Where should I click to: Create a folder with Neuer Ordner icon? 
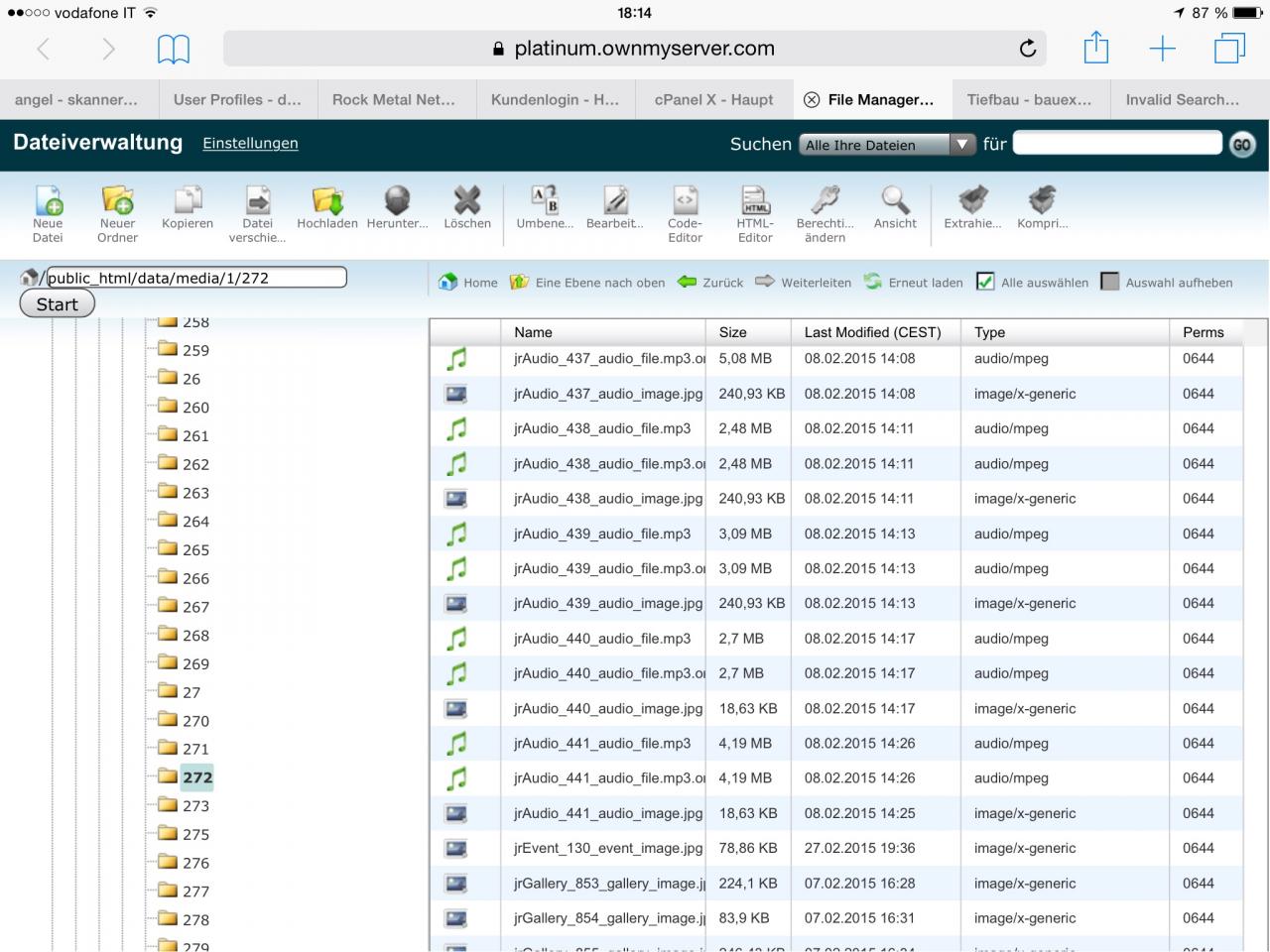pyautogui.click(x=117, y=201)
